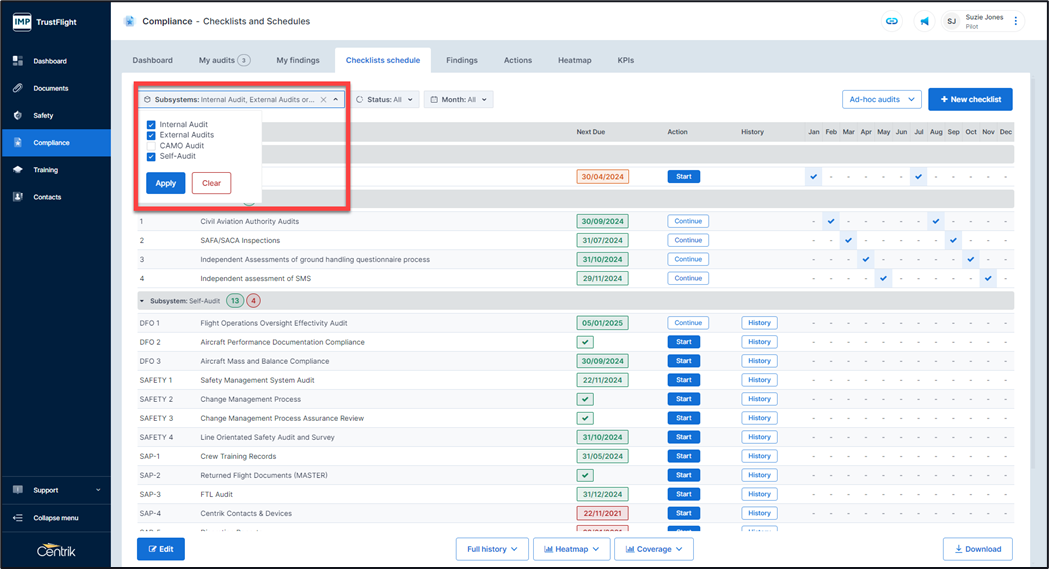Open the Safety shield icon in sidebar
The image size is (1049, 569).
(x=18, y=116)
